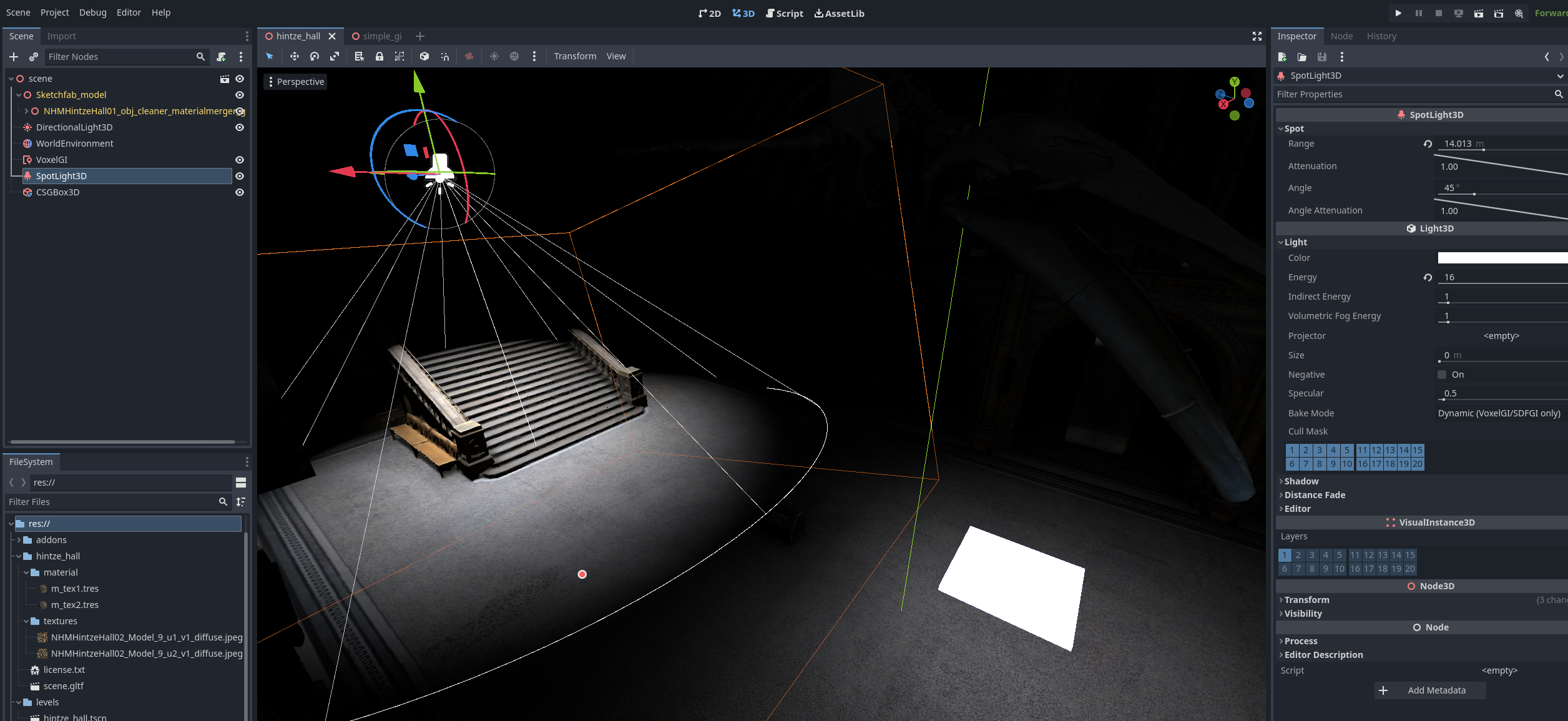The width and height of the screenshot is (1568, 721).
Task: Open the Perspective dropdown in the viewport
Action: [295, 81]
